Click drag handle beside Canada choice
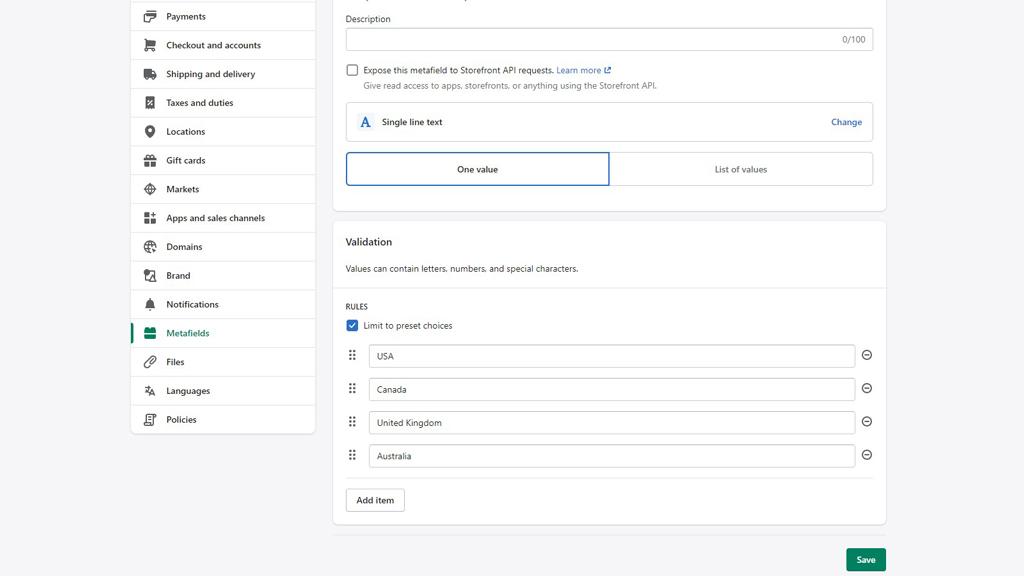The image size is (1024, 576). click(352, 389)
